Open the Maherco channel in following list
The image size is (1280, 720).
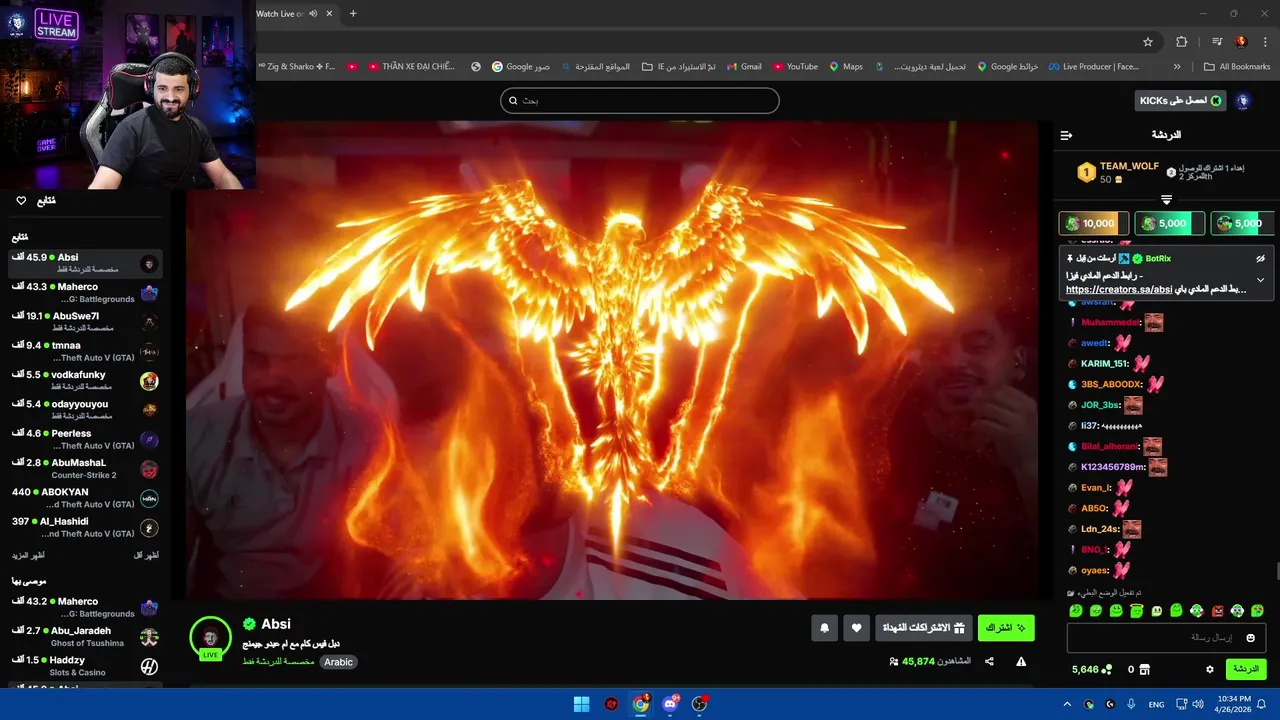coord(85,292)
